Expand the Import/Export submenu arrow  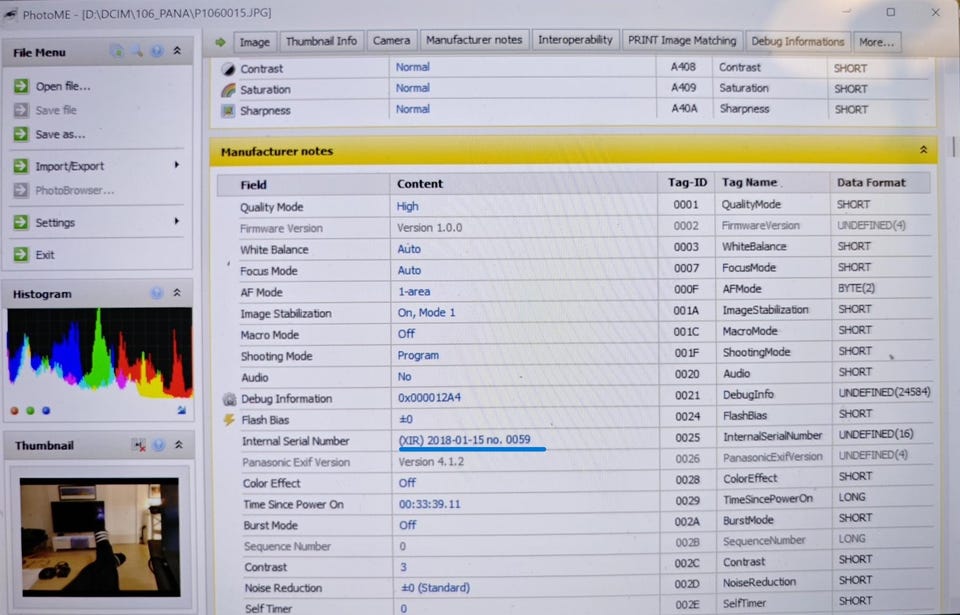tap(177, 165)
